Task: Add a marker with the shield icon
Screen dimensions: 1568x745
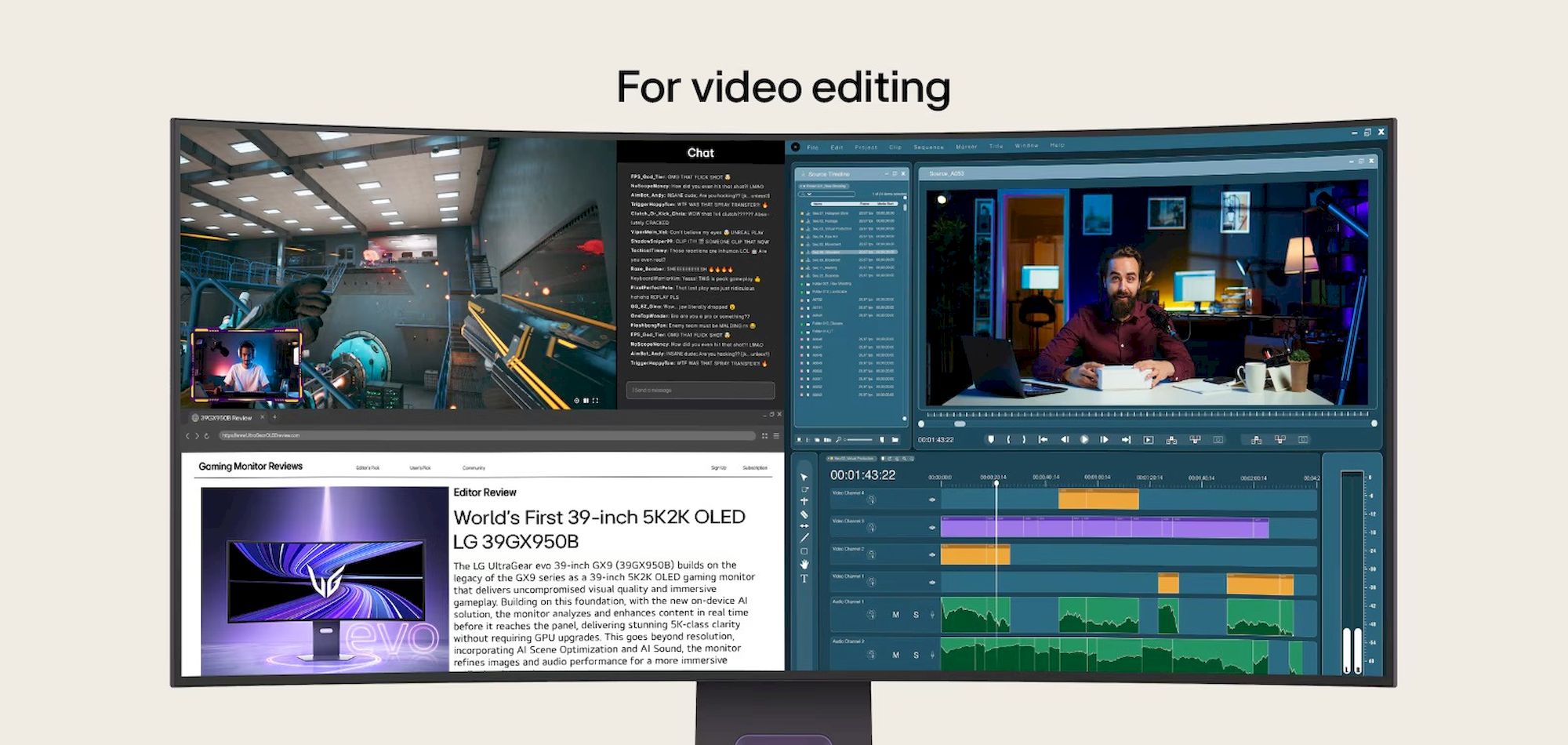Action: click(991, 440)
